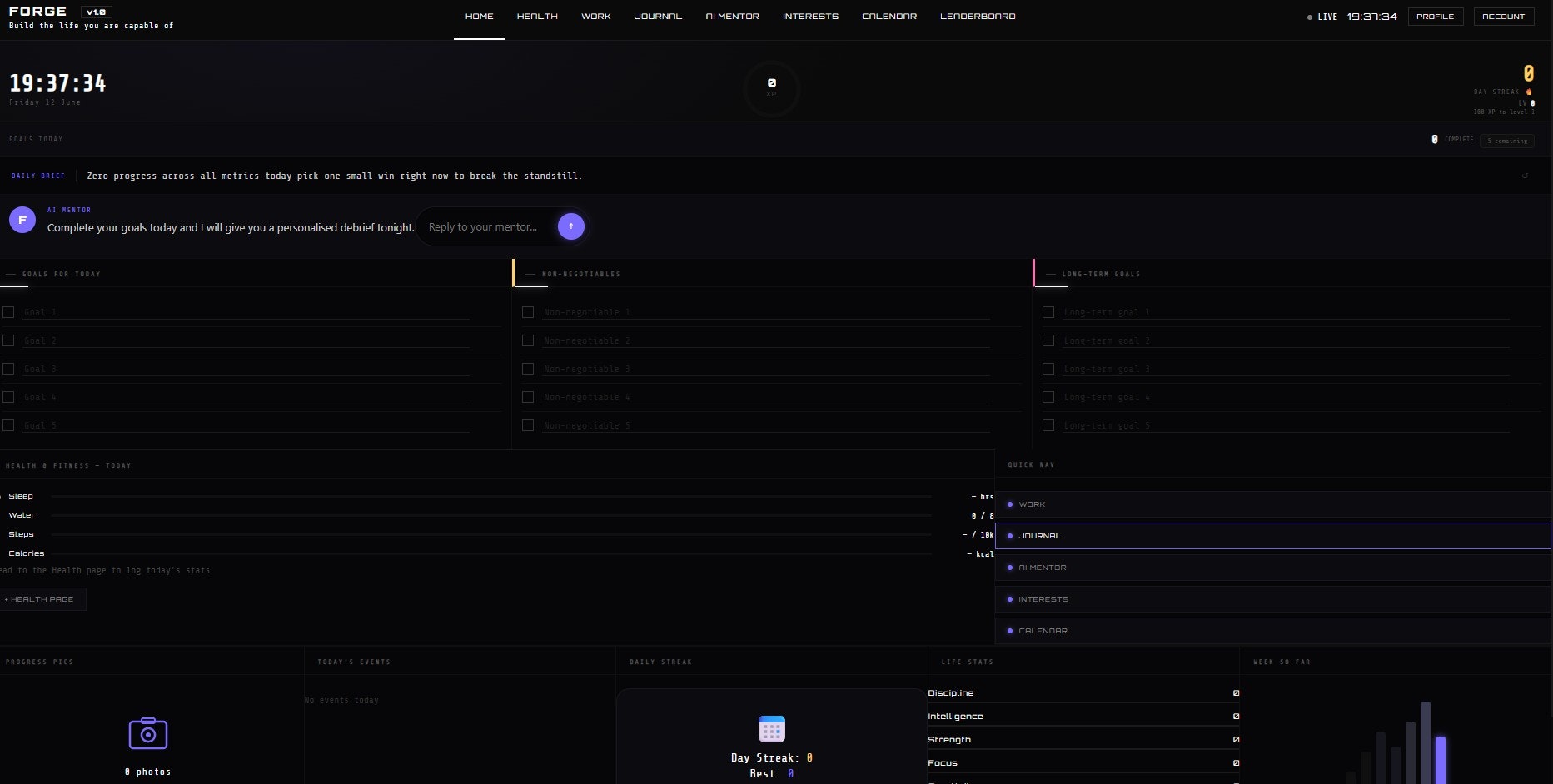Go to the Leaderboard tab

[978, 17]
